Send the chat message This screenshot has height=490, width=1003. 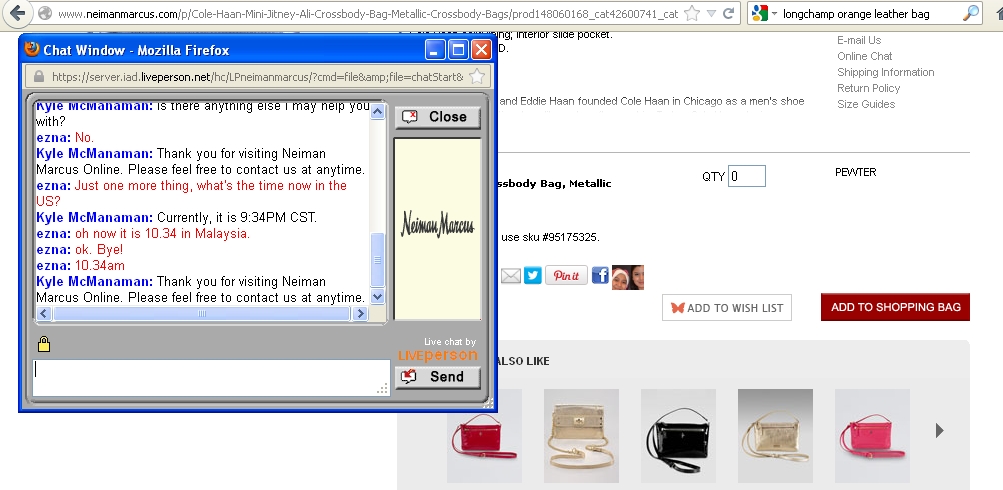point(438,377)
